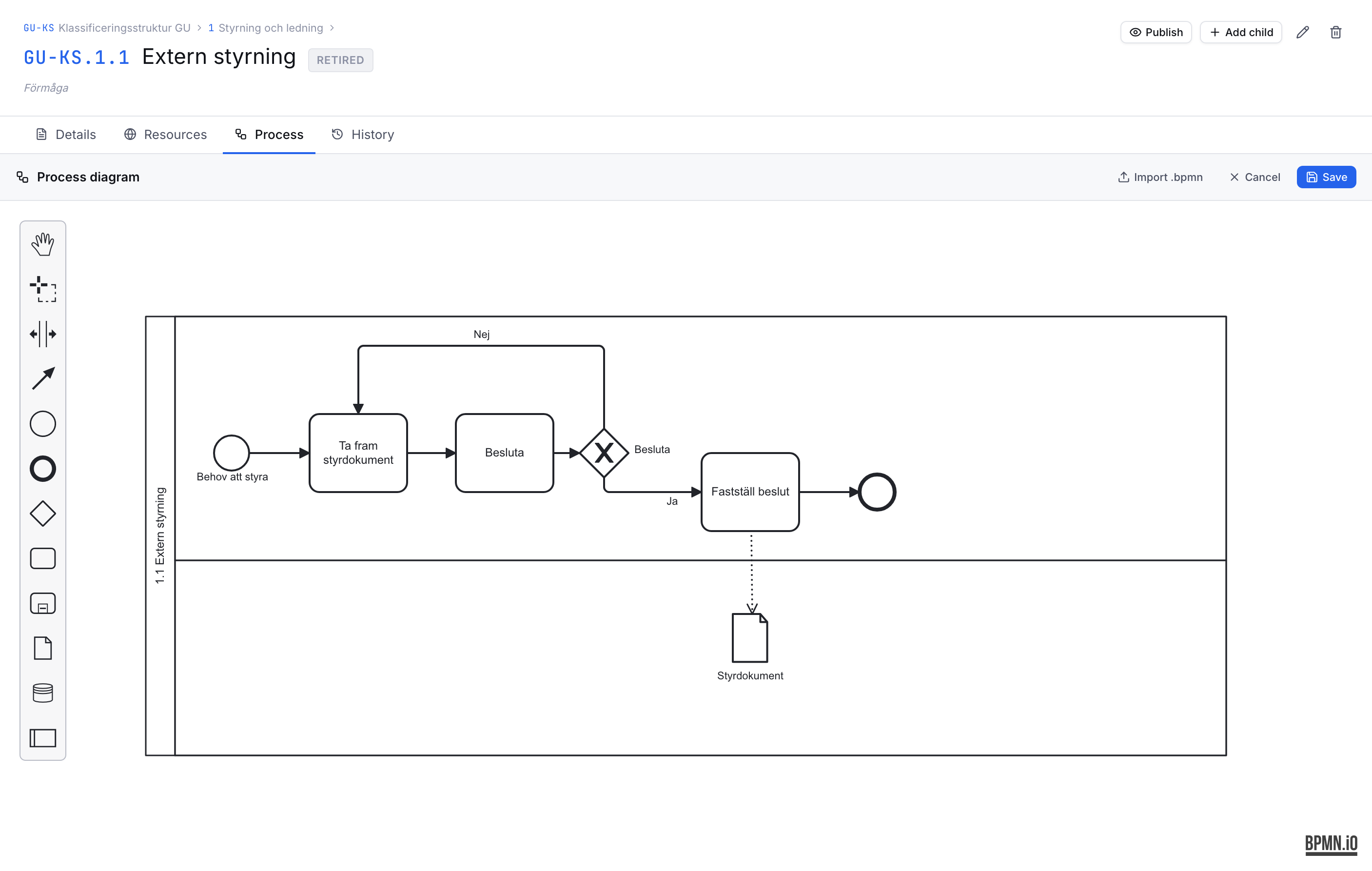Viewport: 1372px width, 871px height.
Task: Click the pencil edit icon
Action: coord(1302,33)
